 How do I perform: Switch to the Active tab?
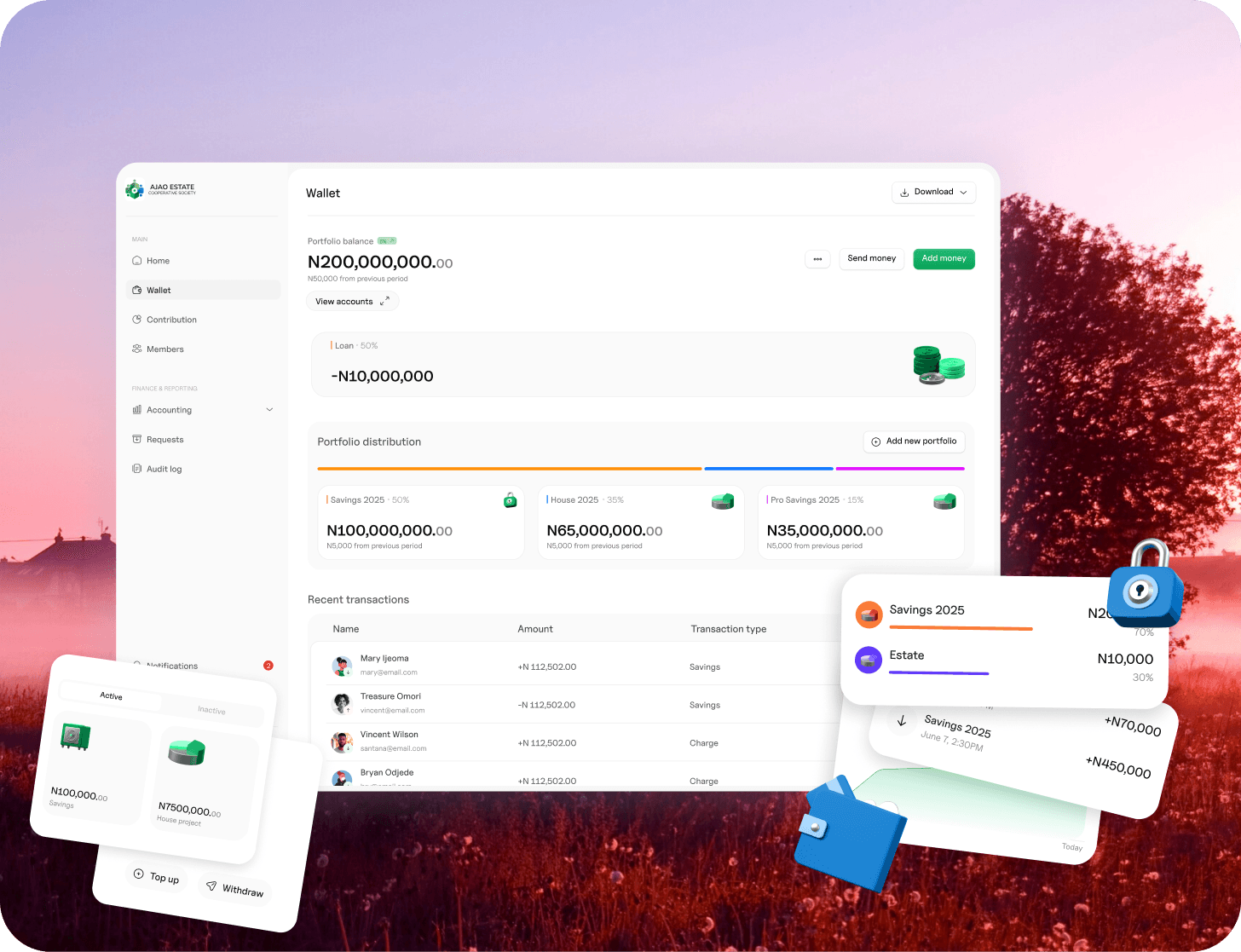click(x=111, y=696)
